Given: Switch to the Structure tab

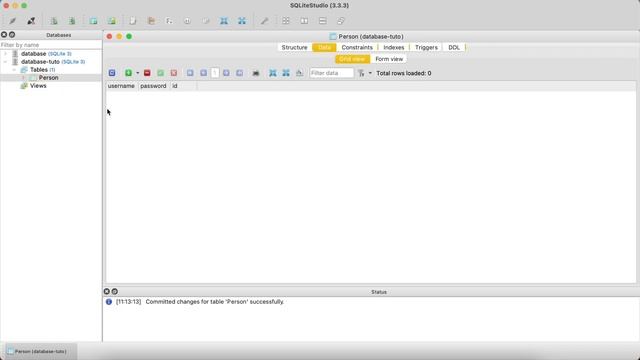Looking at the screenshot, I should (294, 47).
